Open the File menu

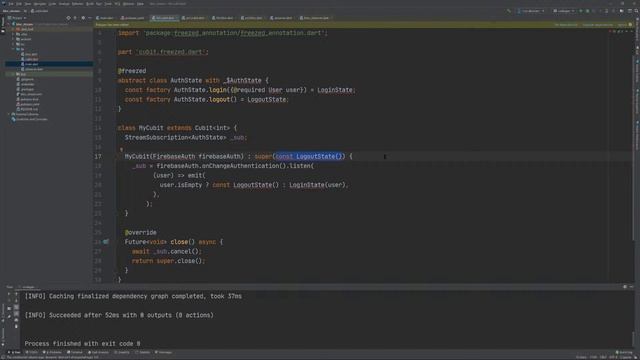pyautogui.click(x=11, y=4)
